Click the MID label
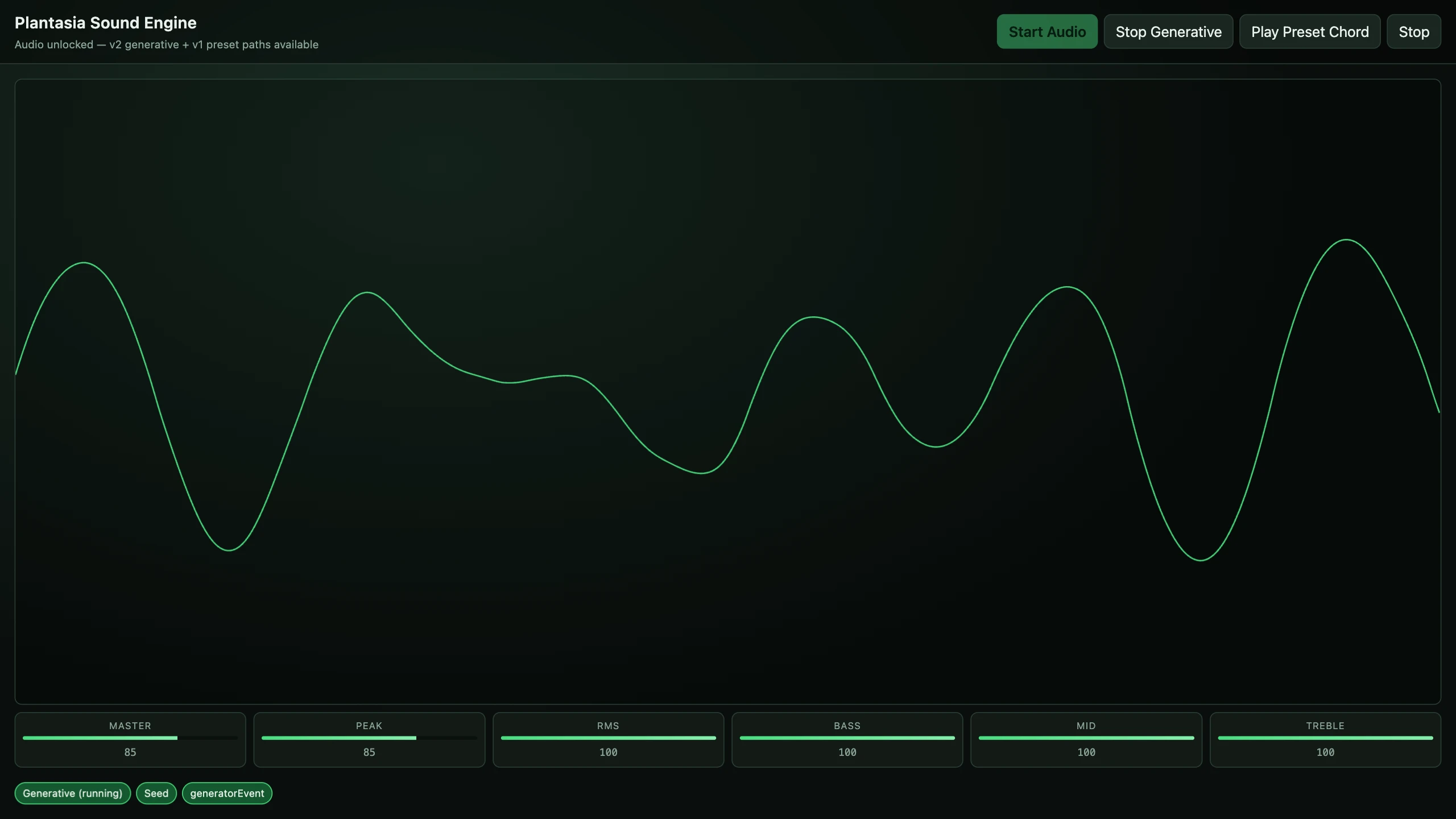Screen dimensions: 1456x819 click(x=1086, y=726)
